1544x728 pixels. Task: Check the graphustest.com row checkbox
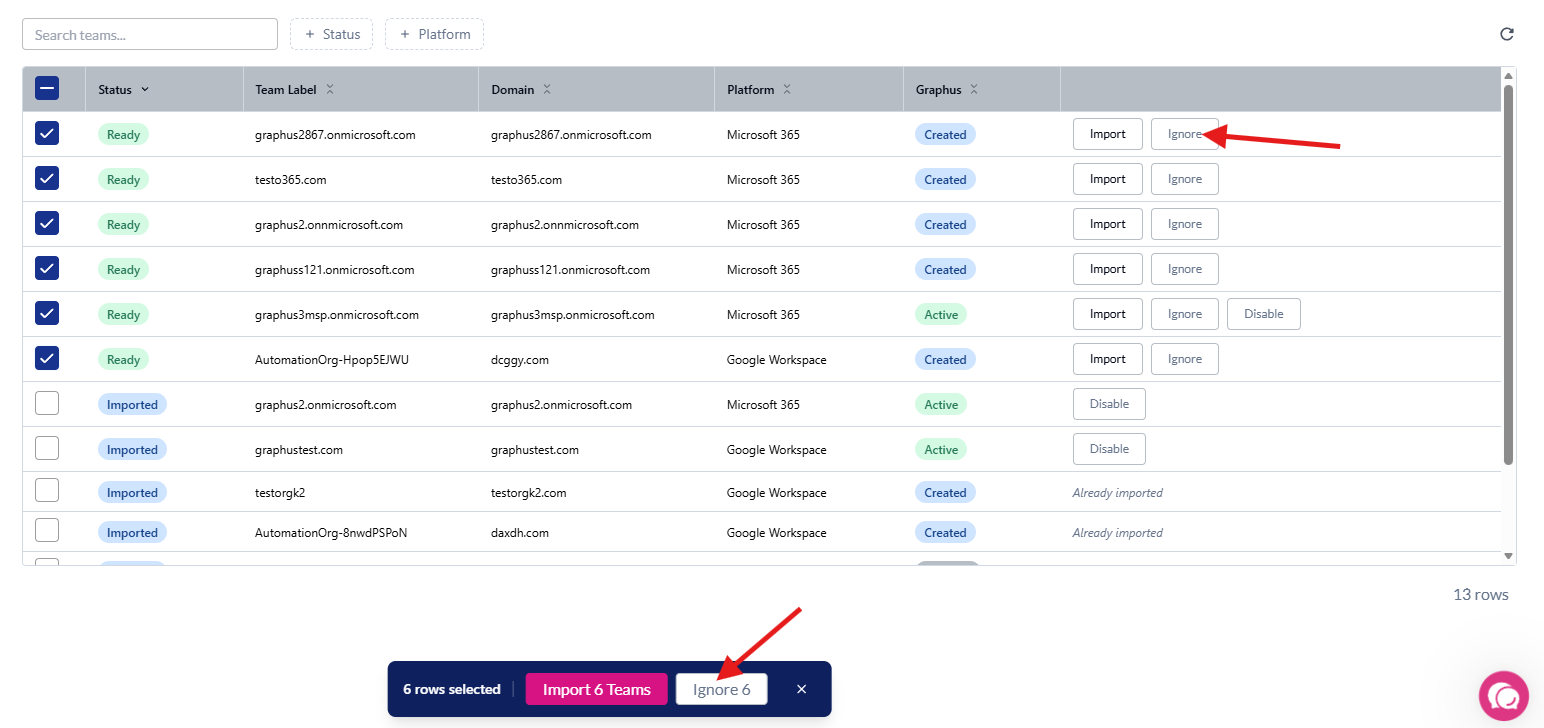(x=47, y=448)
